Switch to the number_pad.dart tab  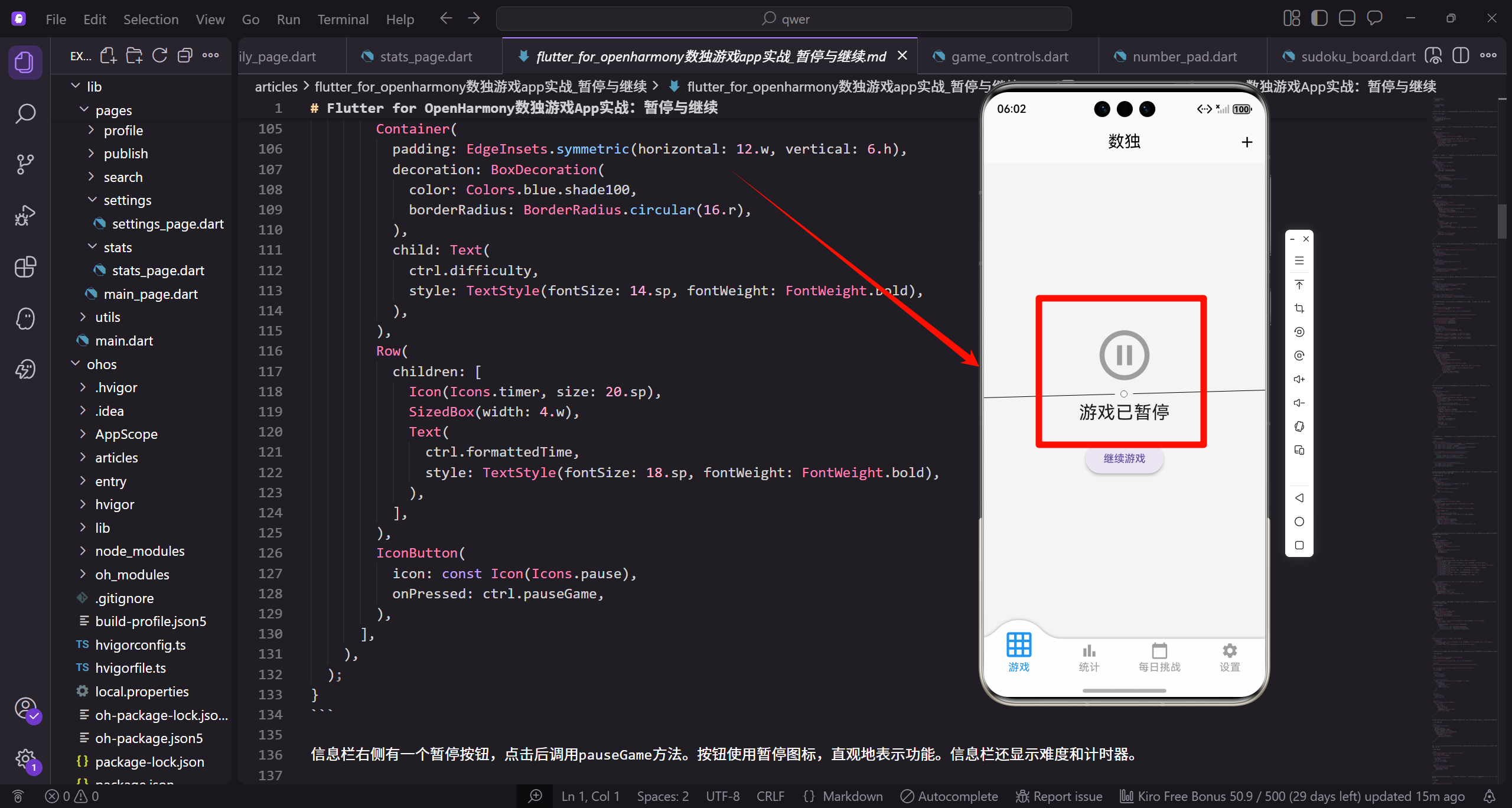click(x=1183, y=57)
